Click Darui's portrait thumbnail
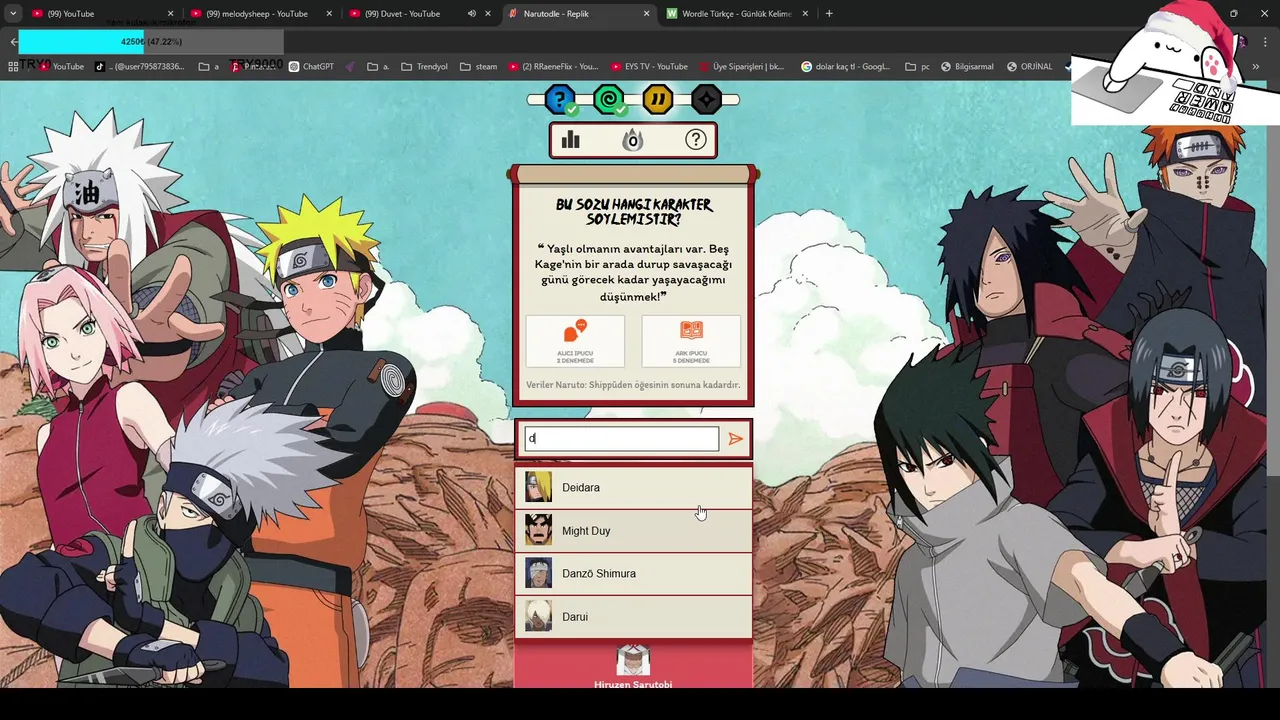Screen dimensions: 1280x720 (x=538, y=616)
